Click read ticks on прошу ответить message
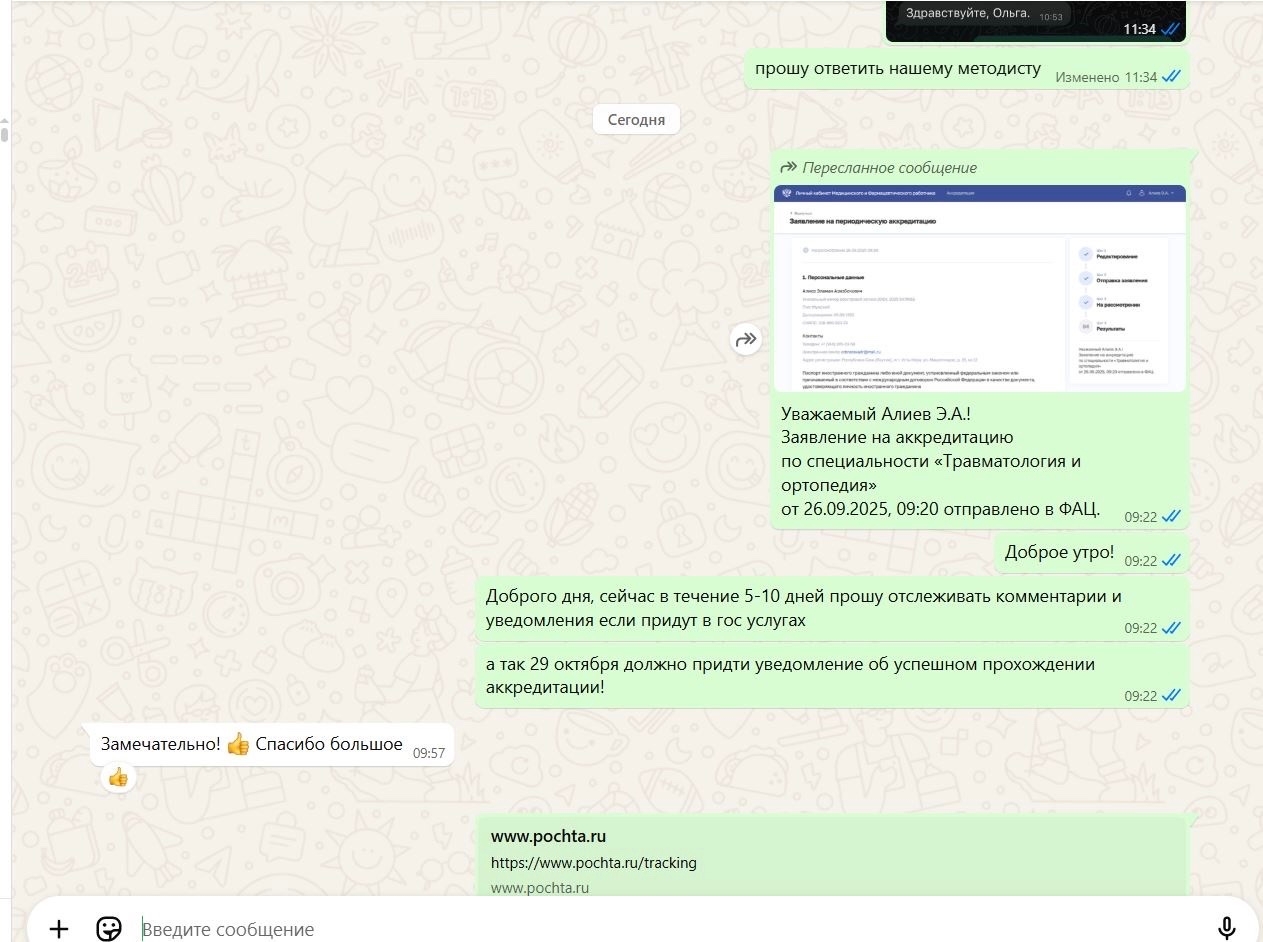The width and height of the screenshot is (1263, 942). click(1171, 77)
